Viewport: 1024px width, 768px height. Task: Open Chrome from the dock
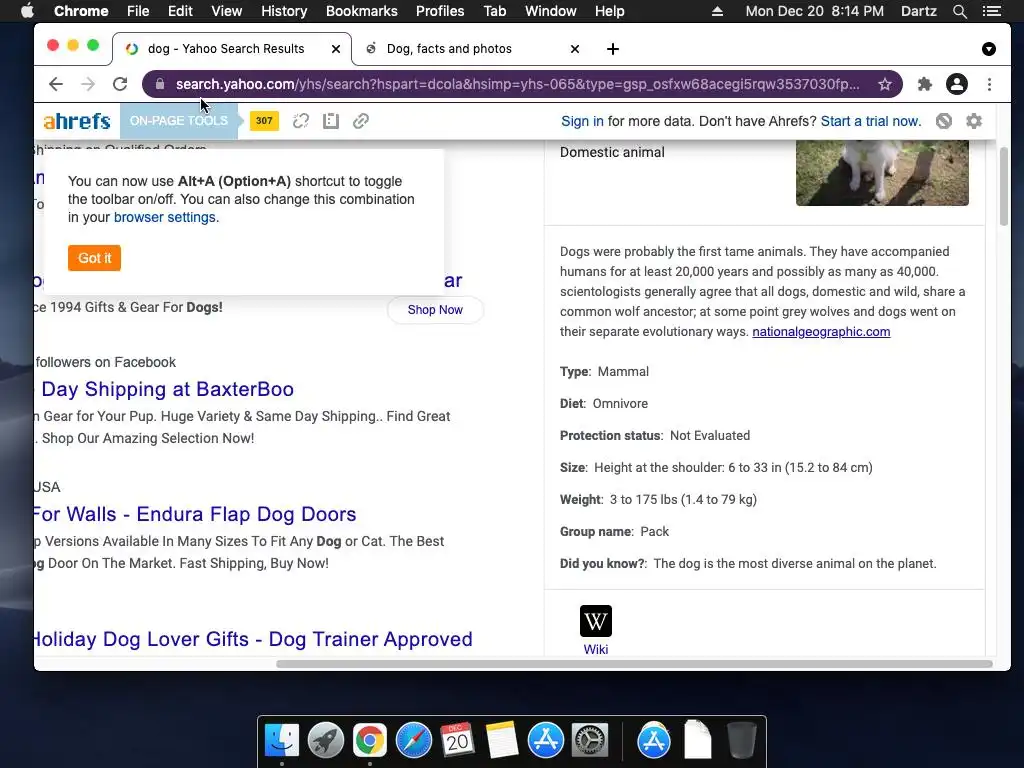370,741
